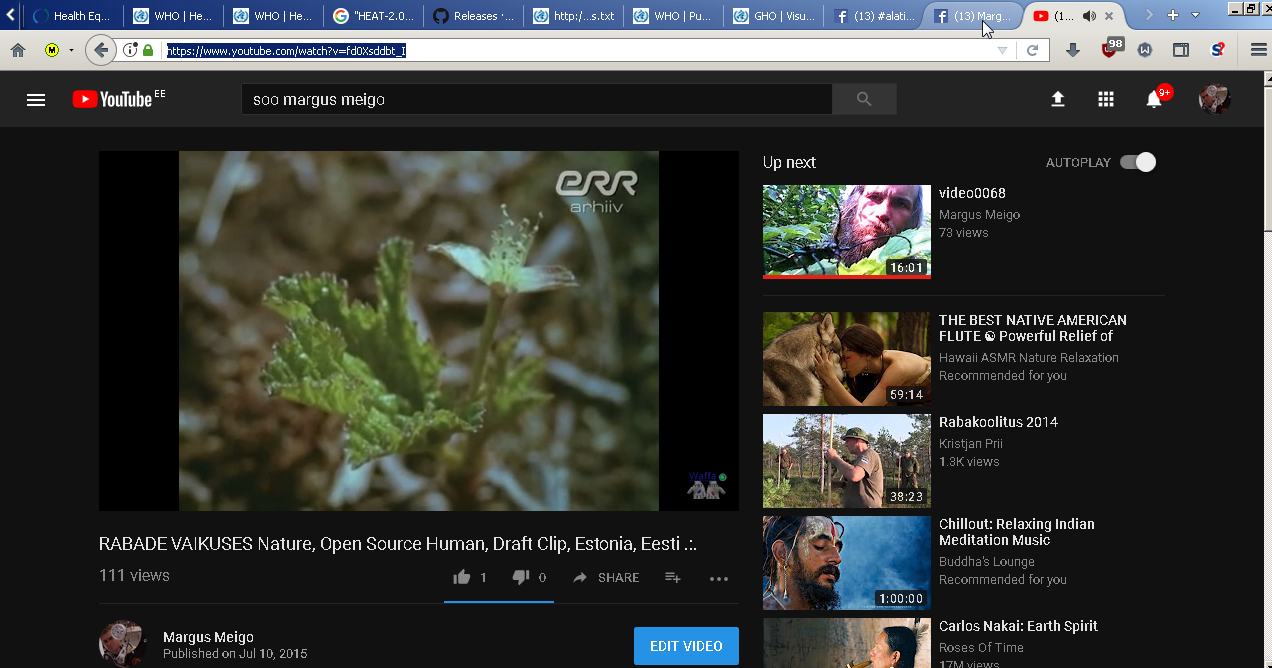The image size is (1272, 668).
Task: Click the browser address bar URL
Action: [x=286, y=50]
